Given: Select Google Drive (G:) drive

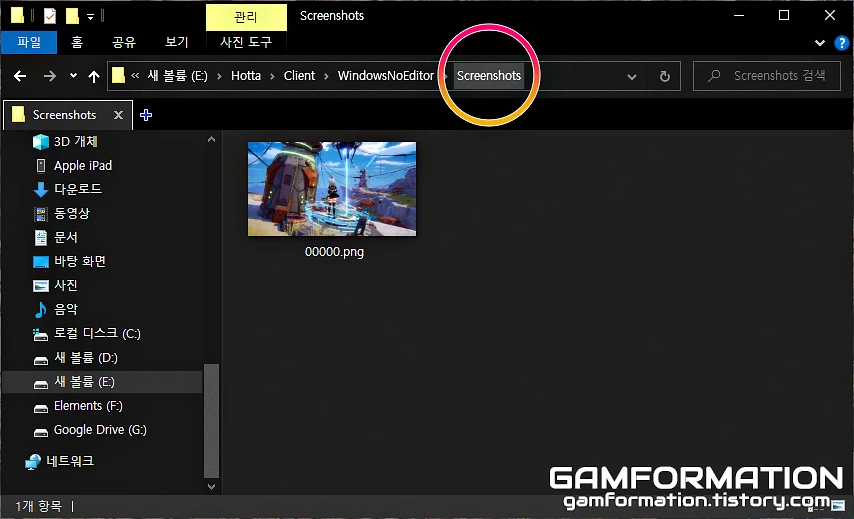Looking at the screenshot, I should [x=90, y=430].
